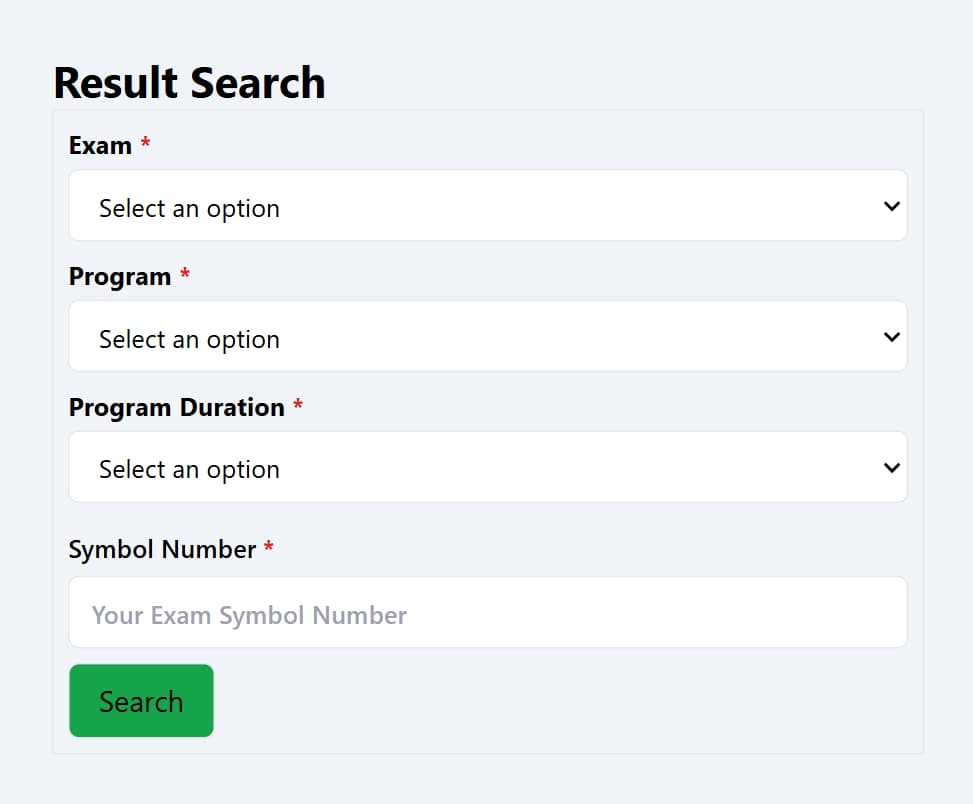Click the Search button
Viewport: 973px width, 804px height.
pos(141,700)
